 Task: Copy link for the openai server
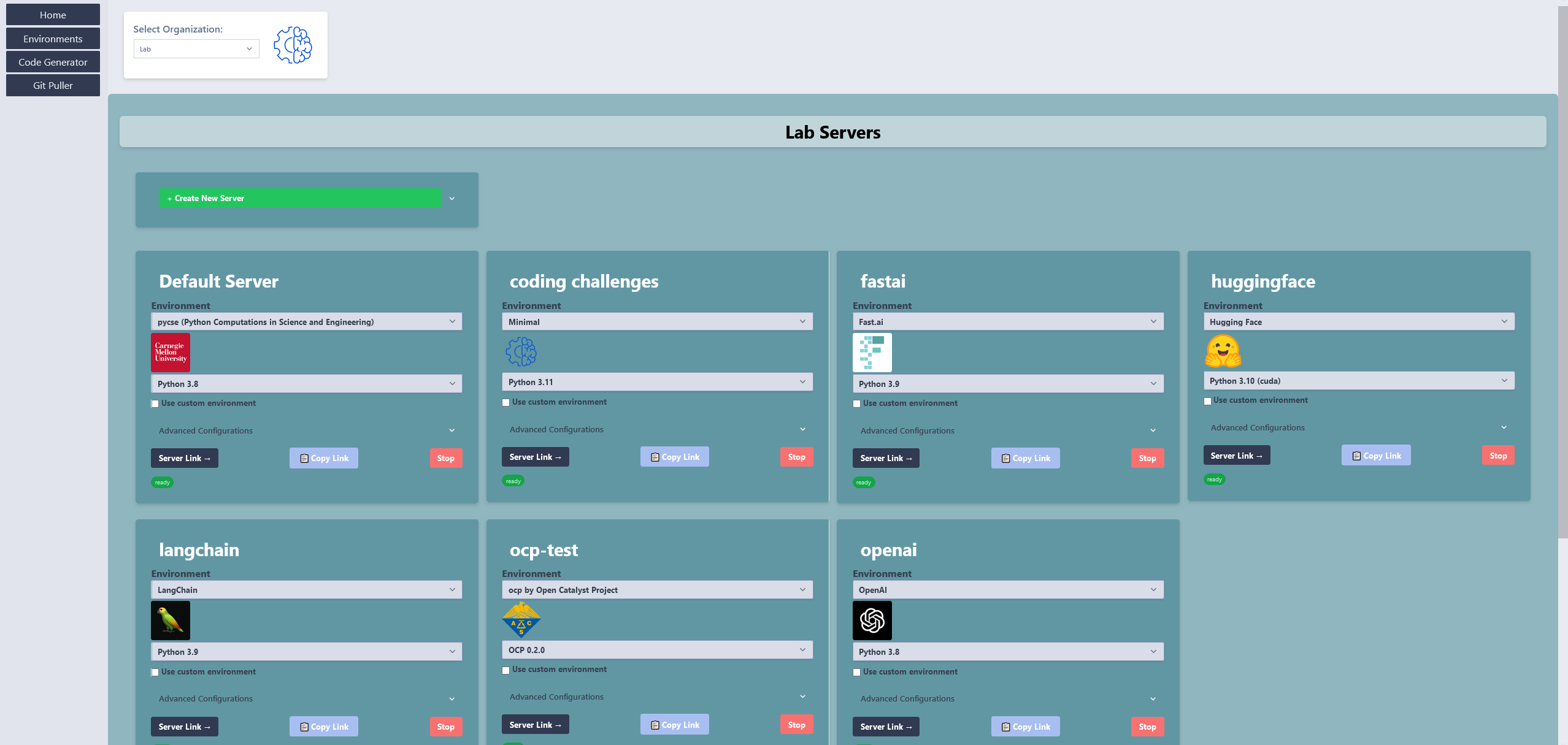click(1025, 727)
